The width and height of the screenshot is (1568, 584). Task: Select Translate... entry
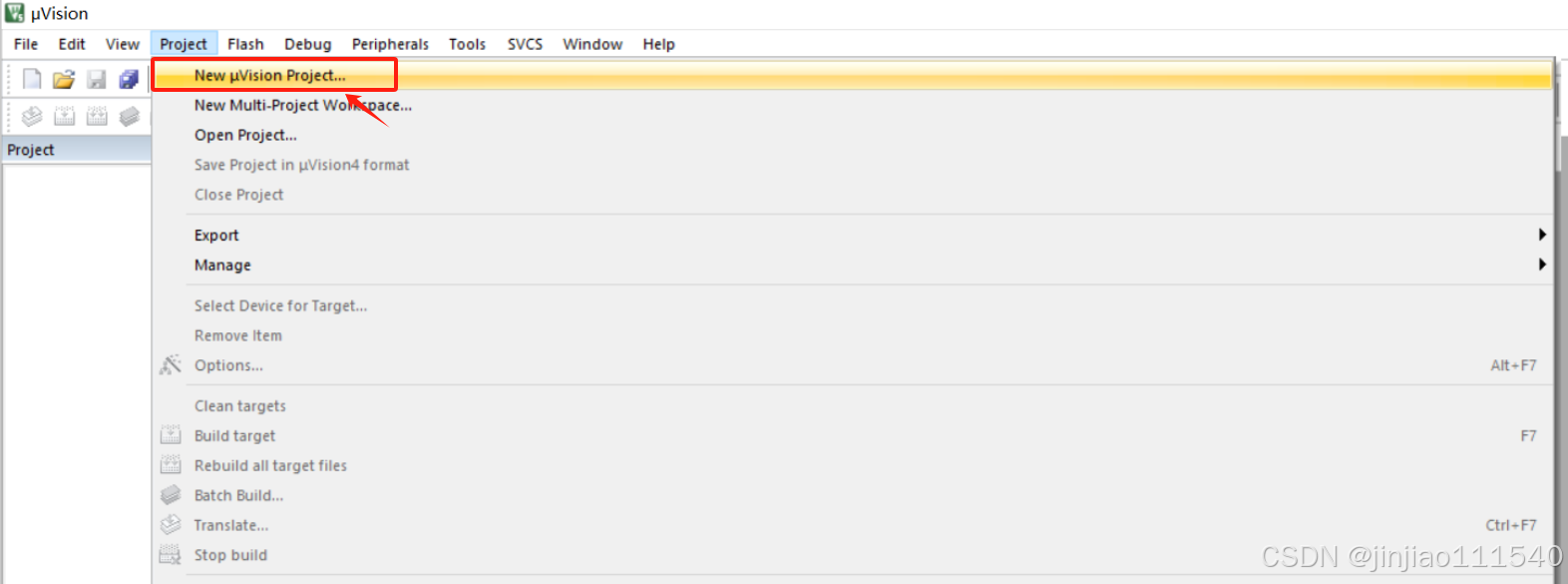click(x=853, y=525)
